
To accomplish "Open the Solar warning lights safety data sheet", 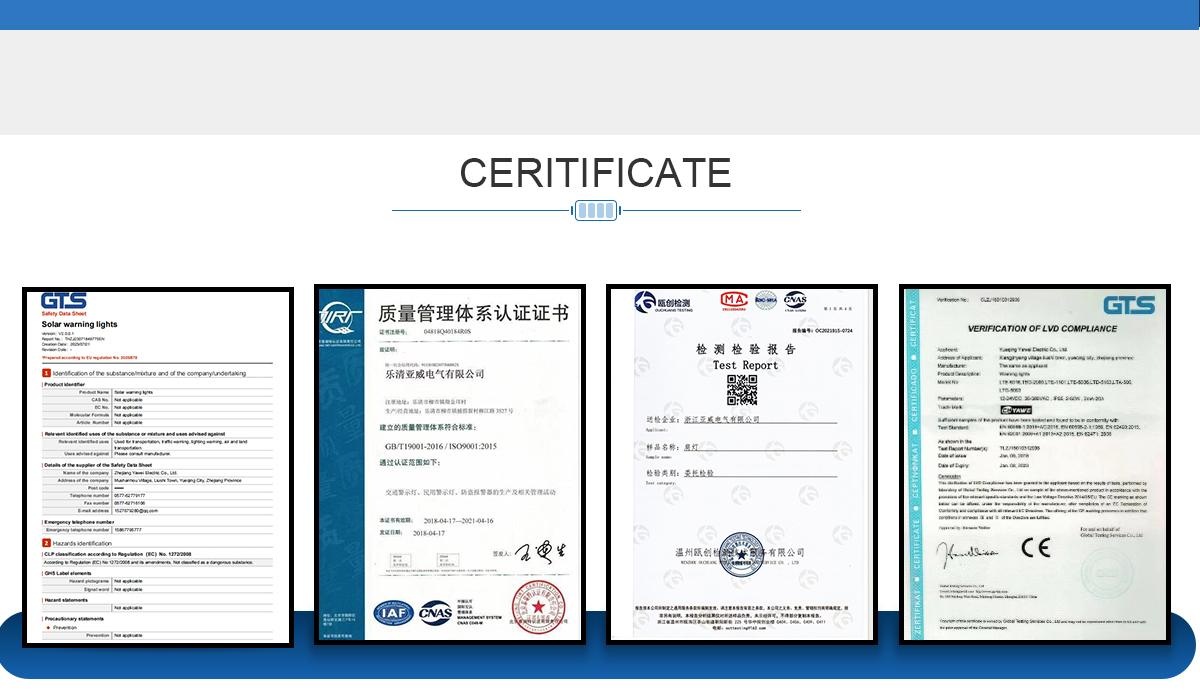I will [158, 465].
